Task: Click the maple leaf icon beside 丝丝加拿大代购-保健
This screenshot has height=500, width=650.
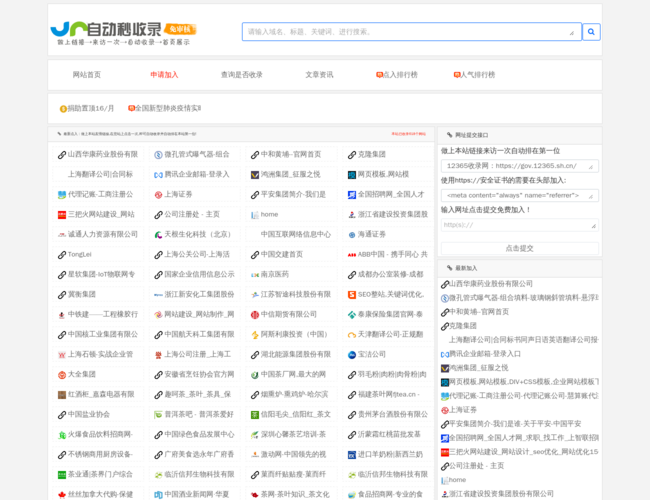Action: point(61,495)
